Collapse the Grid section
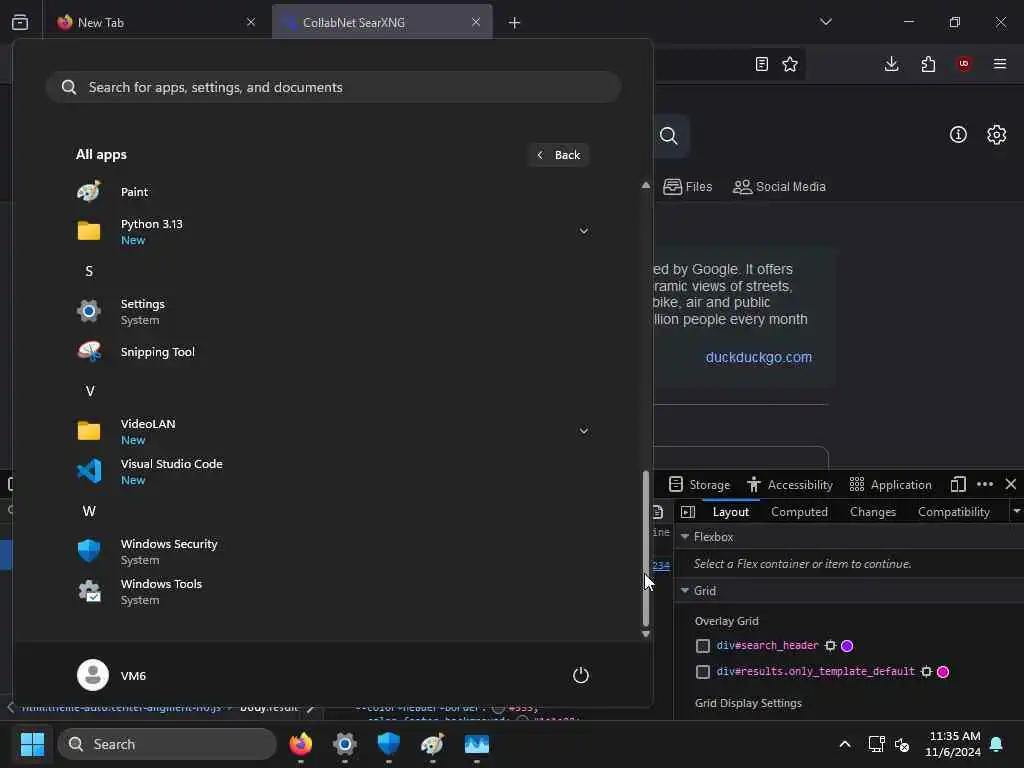Image resolution: width=1024 pixels, height=768 pixels. pyautogui.click(x=685, y=590)
